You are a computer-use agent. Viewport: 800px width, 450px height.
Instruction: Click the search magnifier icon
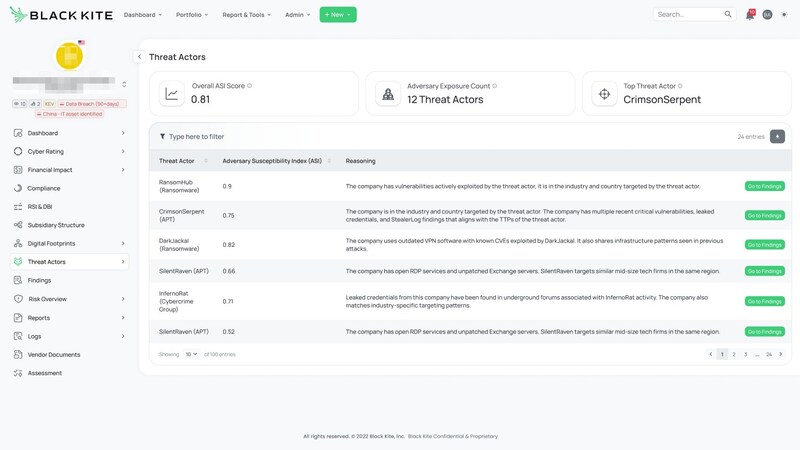coord(728,14)
